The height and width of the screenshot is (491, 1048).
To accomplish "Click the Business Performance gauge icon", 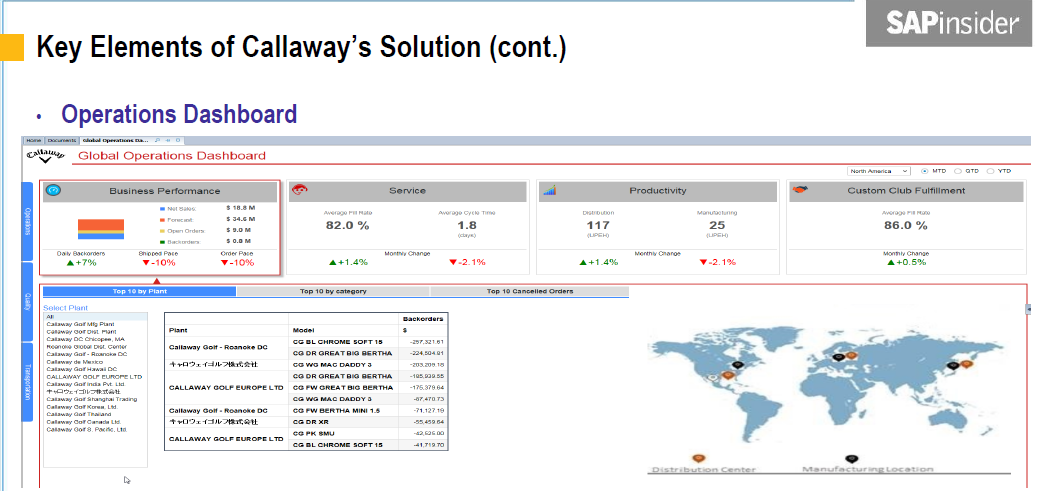I will click(x=55, y=190).
